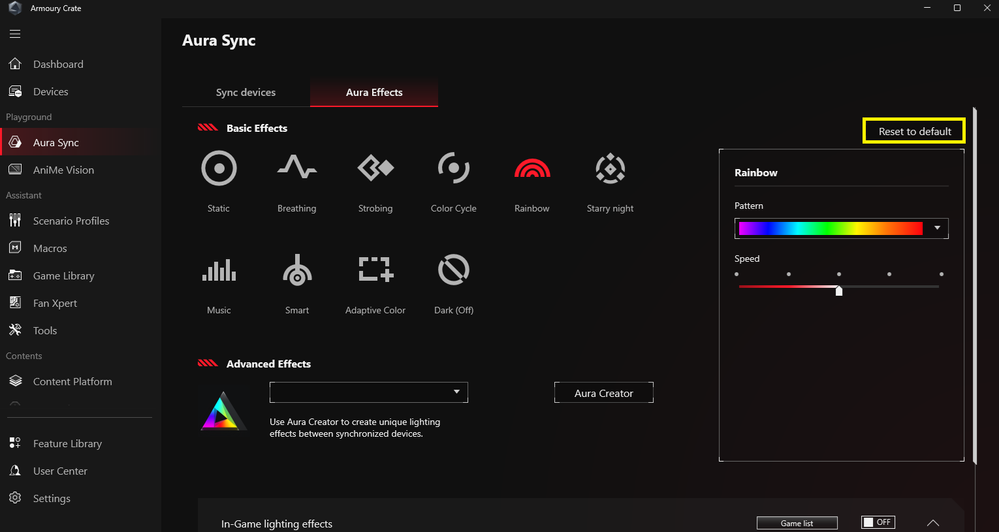Collapse the In-Game lighting effects section

[933, 523]
